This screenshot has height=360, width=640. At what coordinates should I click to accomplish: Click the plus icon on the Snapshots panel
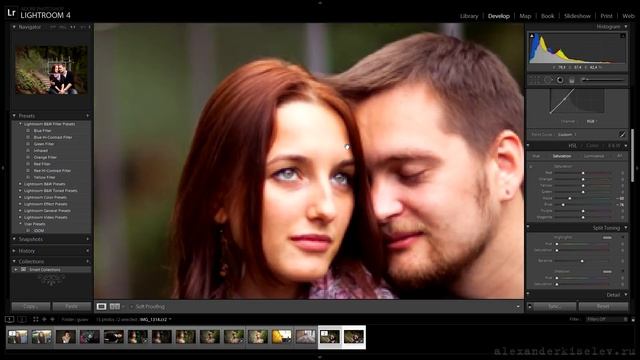[x=87, y=239]
